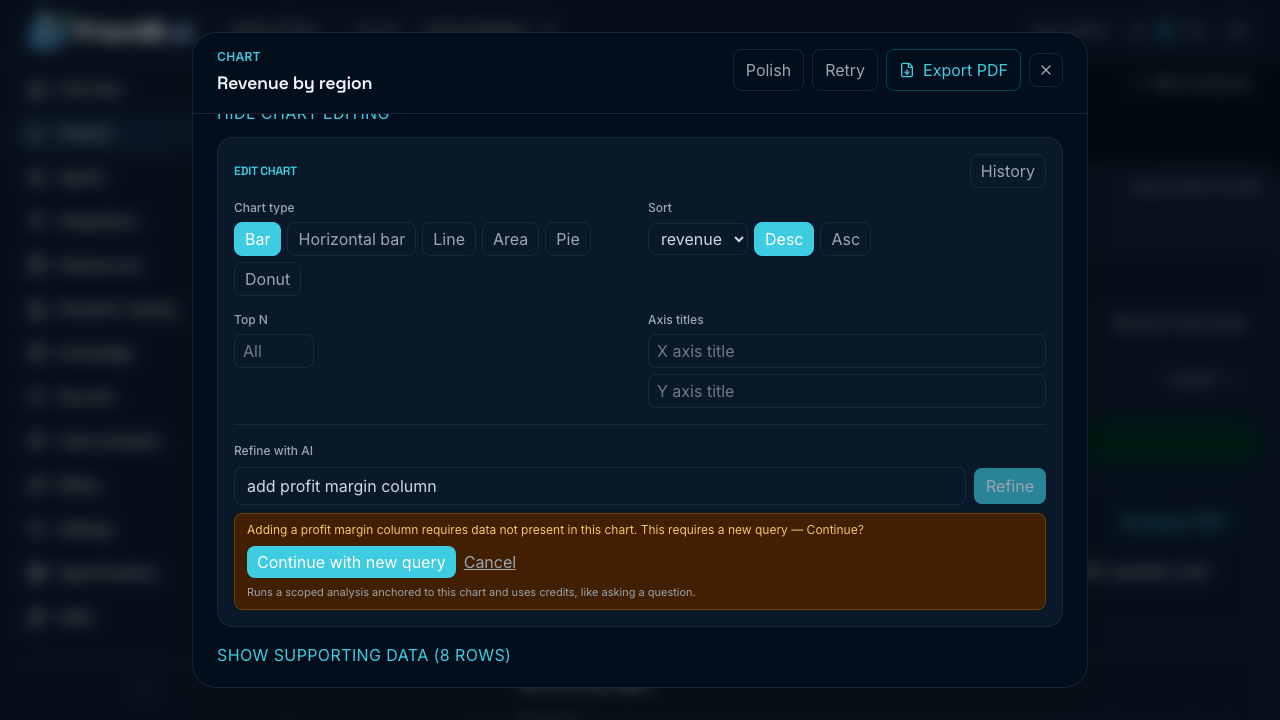Click the new query warning message text

pyautogui.click(x=555, y=530)
